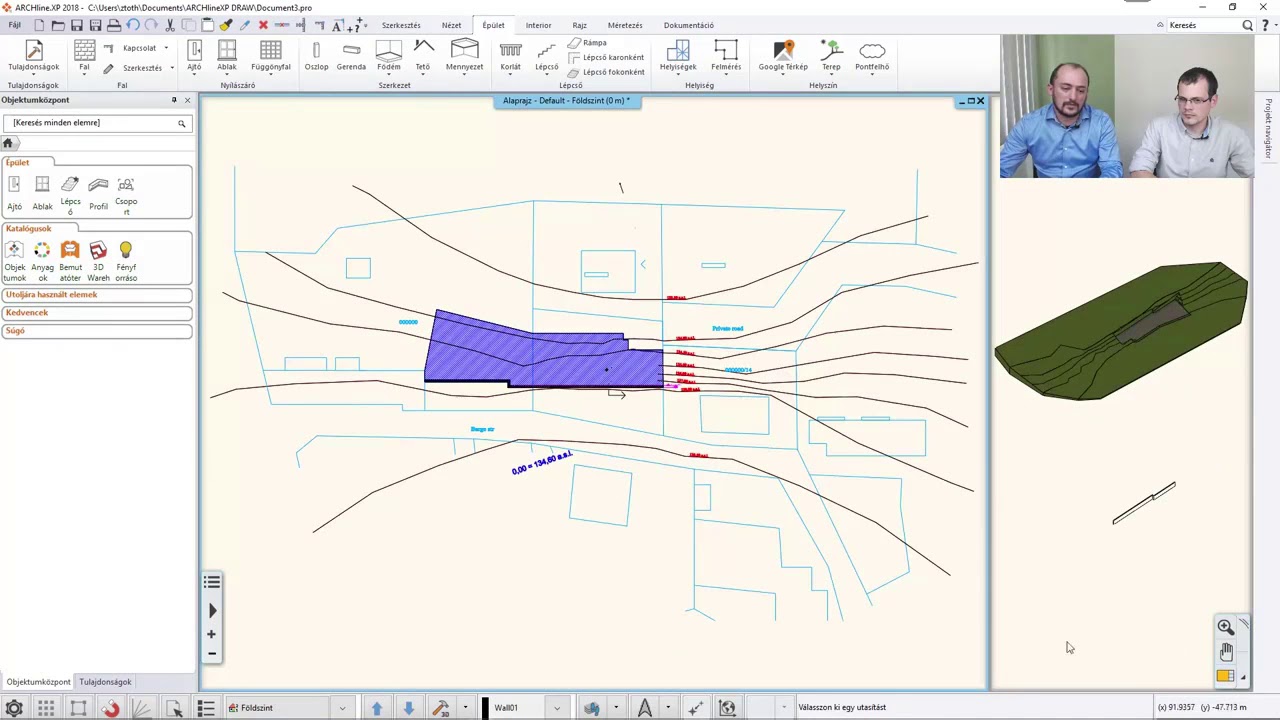Open dropdown arrow beside north arrow icon
Image resolution: width=1280 pixels, height=720 pixels.
point(668,708)
